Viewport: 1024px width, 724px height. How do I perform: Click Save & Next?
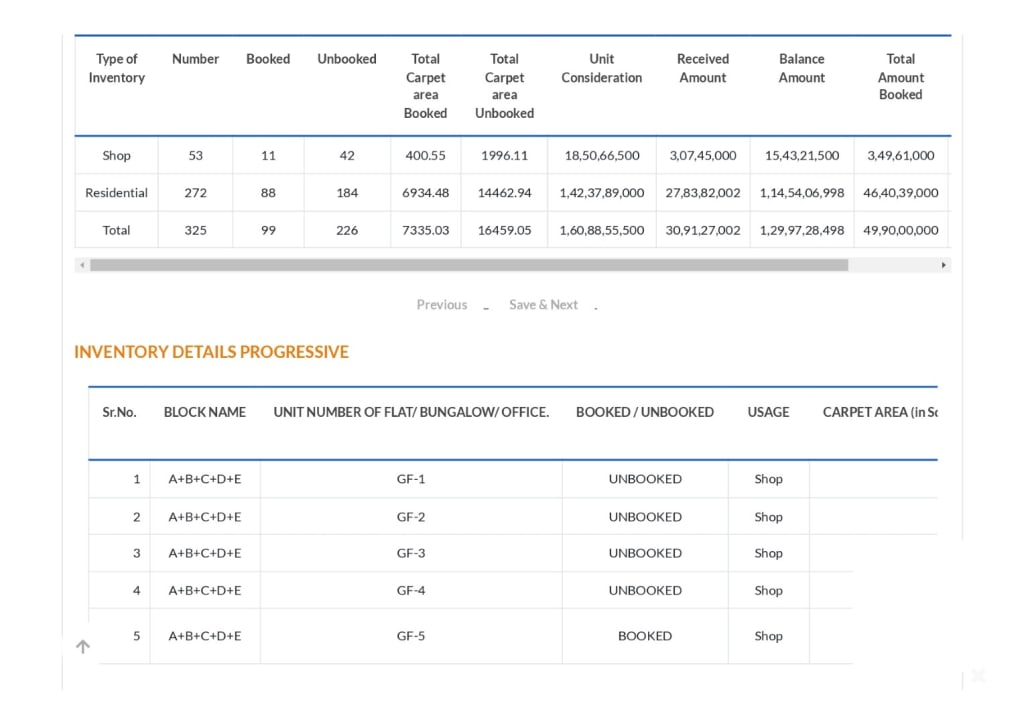coord(543,304)
